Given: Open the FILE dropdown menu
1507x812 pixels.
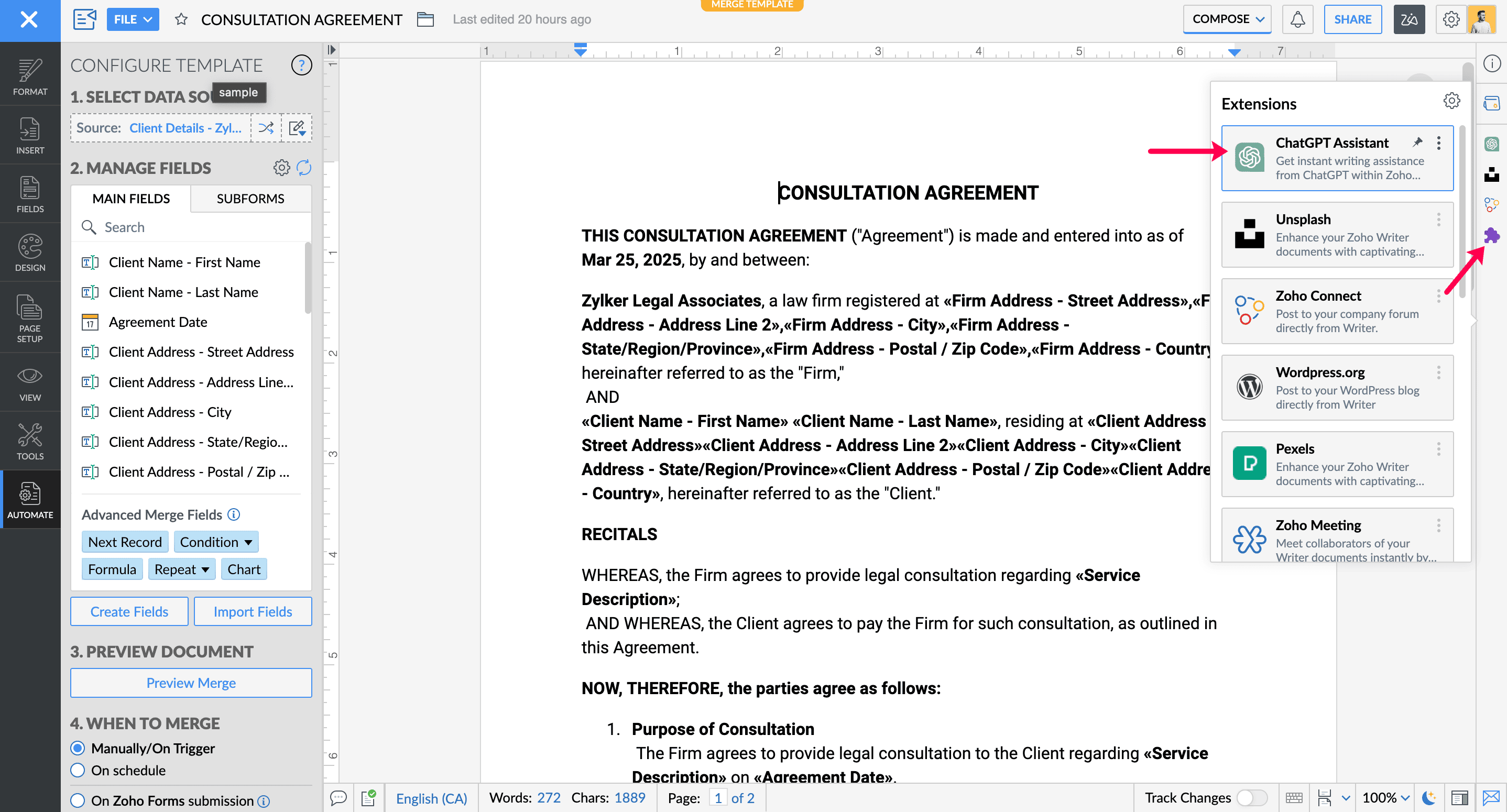Looking at the screenshot, I should click(133, 19).
